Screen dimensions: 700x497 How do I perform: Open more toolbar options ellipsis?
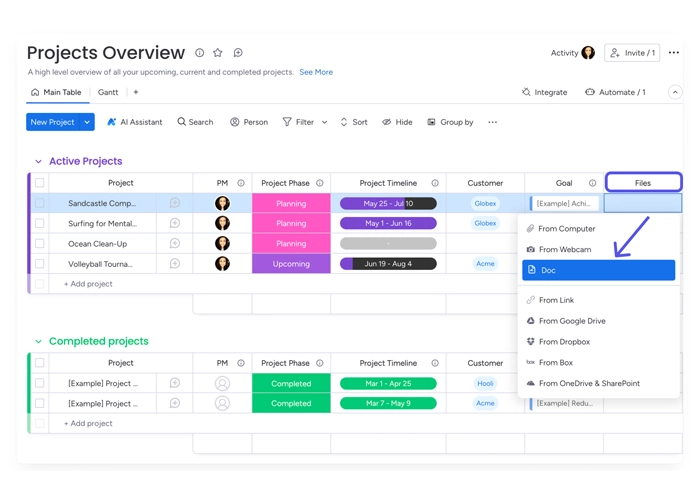492,122
